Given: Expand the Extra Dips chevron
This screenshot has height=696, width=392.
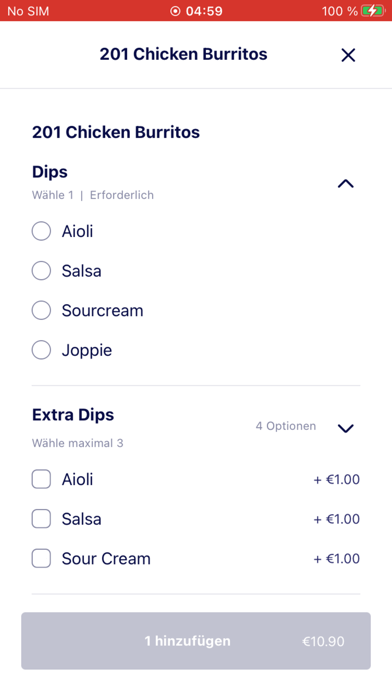Looking at the screenshot, I should coord(345,428).
